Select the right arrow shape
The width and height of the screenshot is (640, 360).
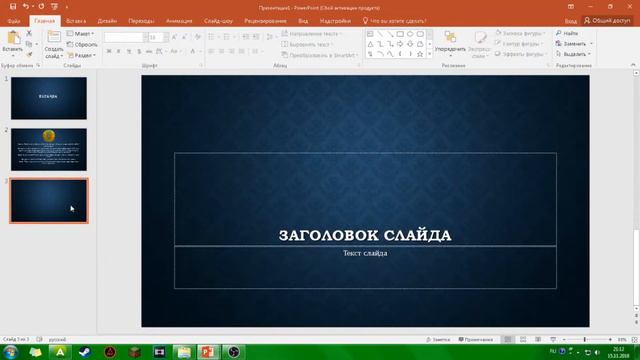click(400, 44)
